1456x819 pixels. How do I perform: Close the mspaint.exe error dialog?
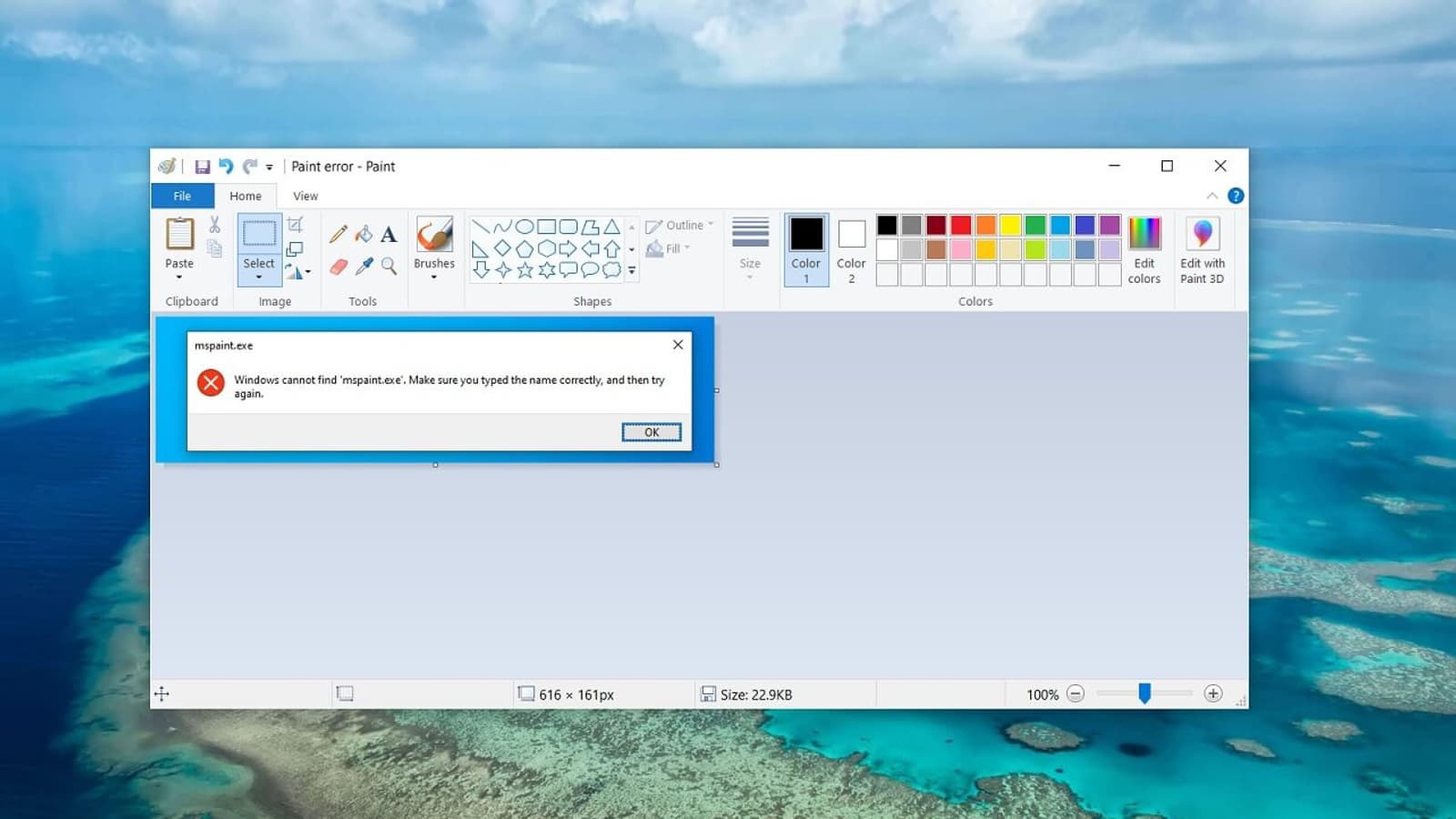tap(678, 345)
